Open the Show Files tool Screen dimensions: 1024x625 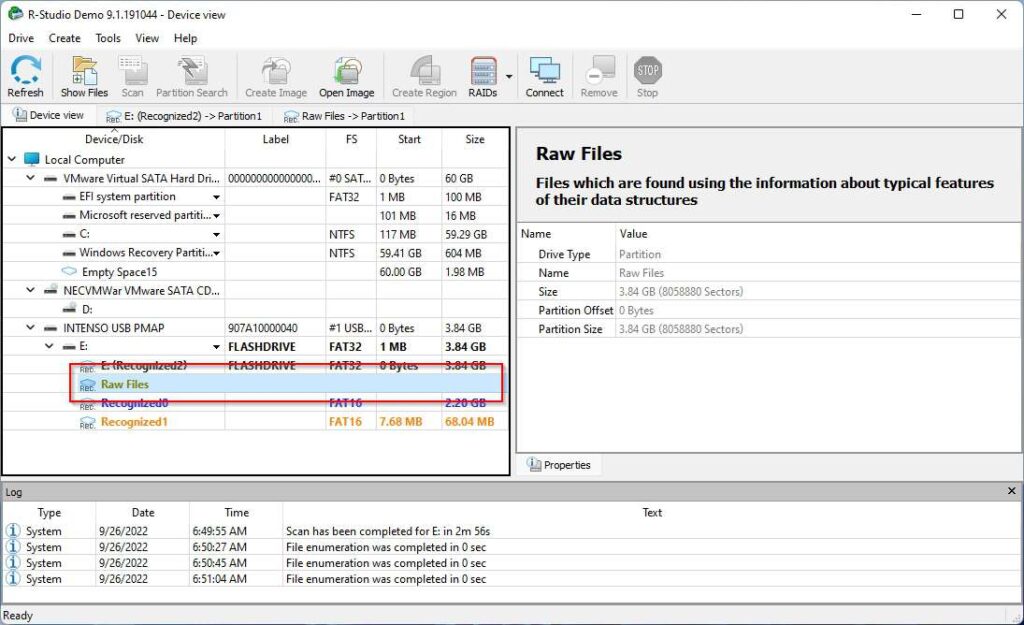click(x=83, y=74)
